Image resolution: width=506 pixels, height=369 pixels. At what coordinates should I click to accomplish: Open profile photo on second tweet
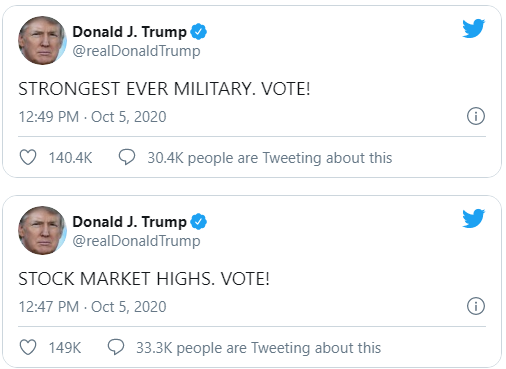42,230
